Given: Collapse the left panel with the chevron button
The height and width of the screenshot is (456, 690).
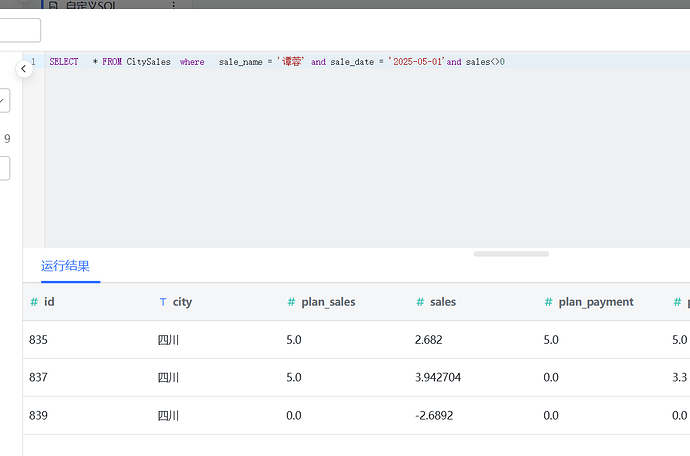Looking at the screenshot, I should tap(24, 69).
